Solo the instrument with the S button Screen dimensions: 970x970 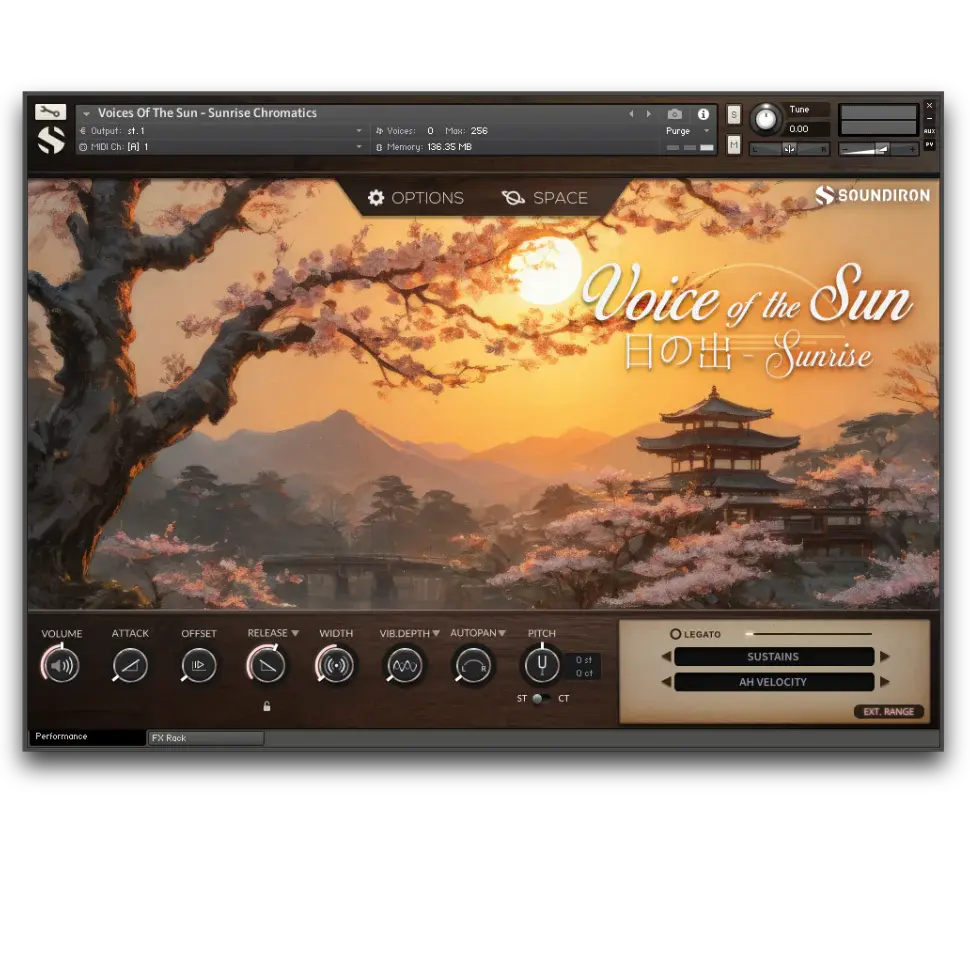[733, 114]
